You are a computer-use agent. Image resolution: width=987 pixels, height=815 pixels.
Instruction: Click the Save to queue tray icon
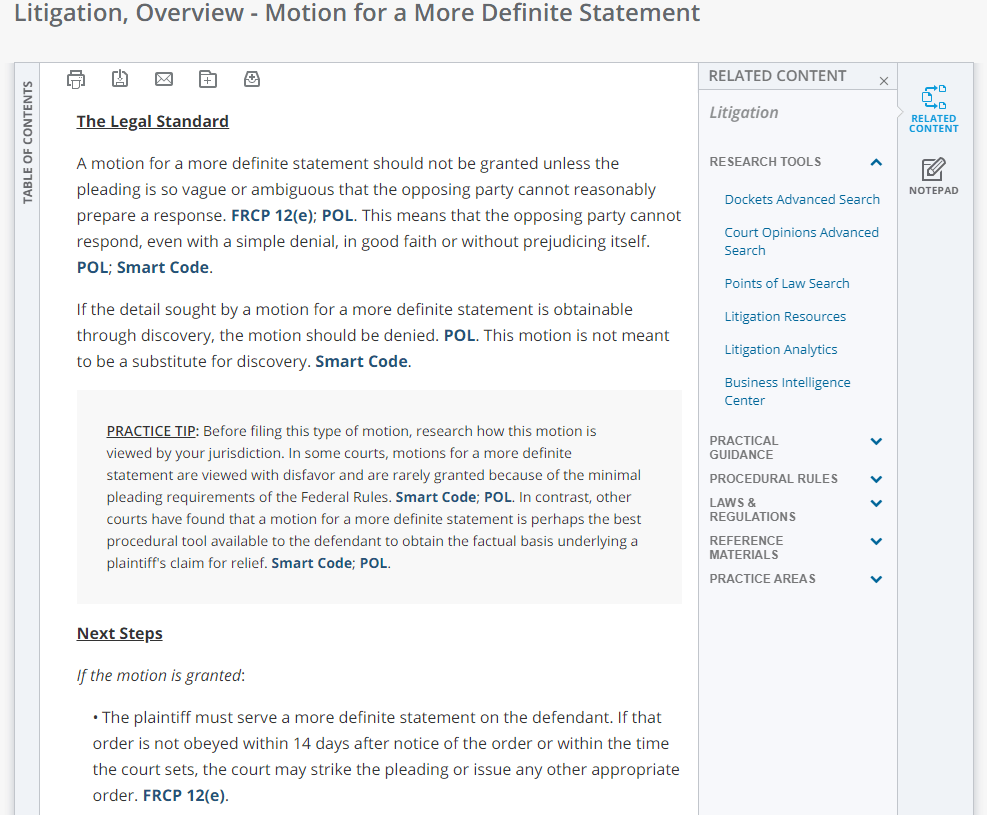(252, 79)
